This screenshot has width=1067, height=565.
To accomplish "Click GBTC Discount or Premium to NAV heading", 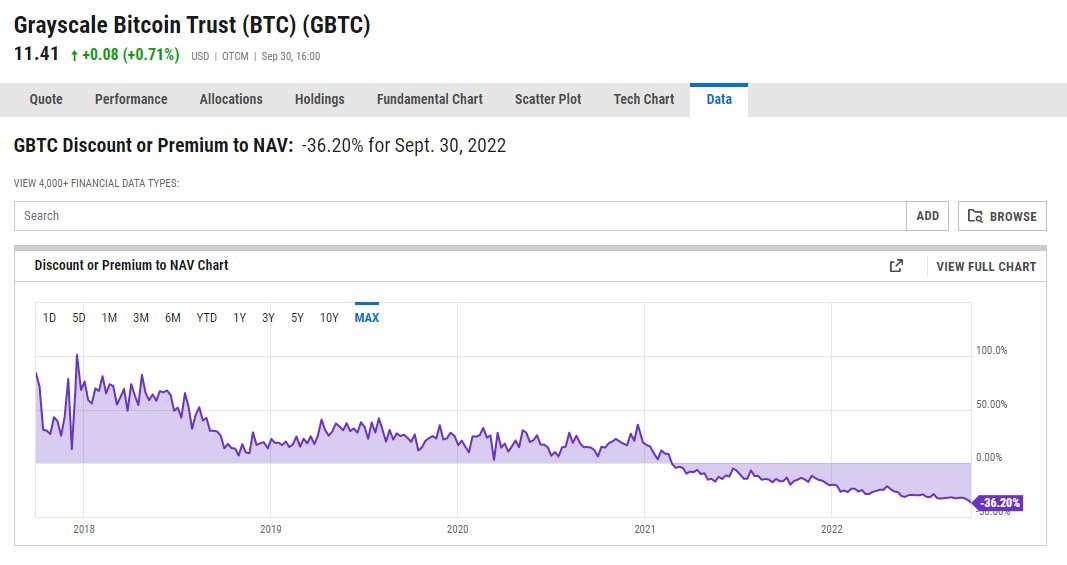I will coord(153,146).
